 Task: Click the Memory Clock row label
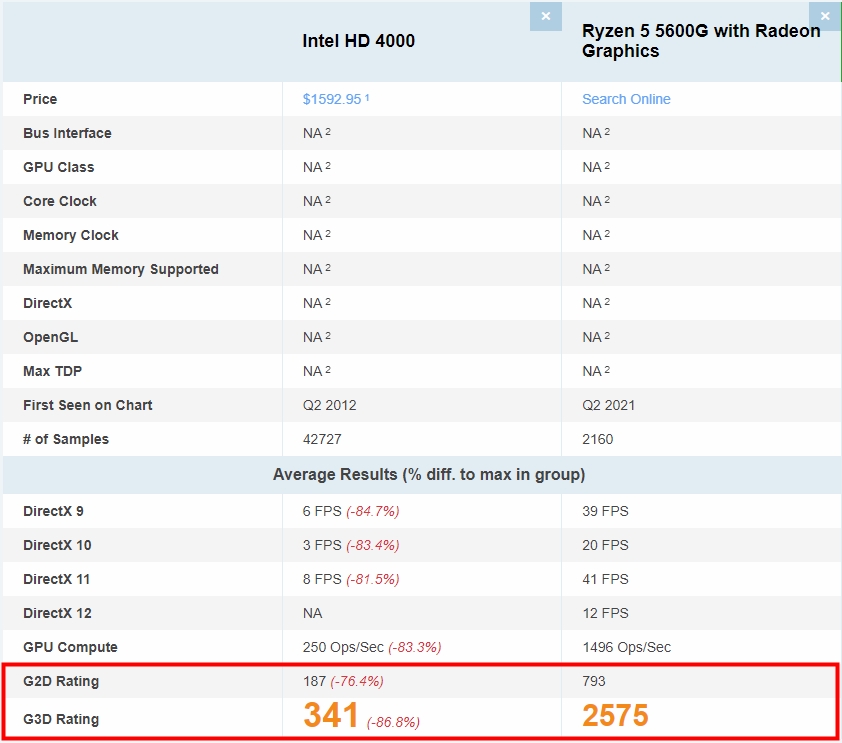(70, 235)
